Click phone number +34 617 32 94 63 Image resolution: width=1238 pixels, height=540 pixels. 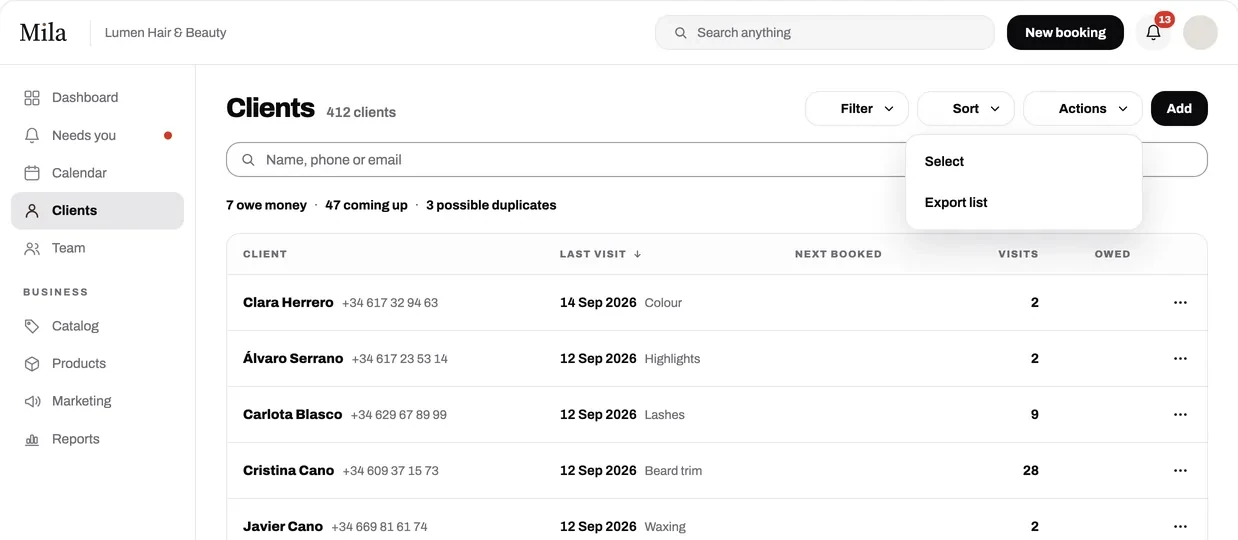[x=390, y=303]
